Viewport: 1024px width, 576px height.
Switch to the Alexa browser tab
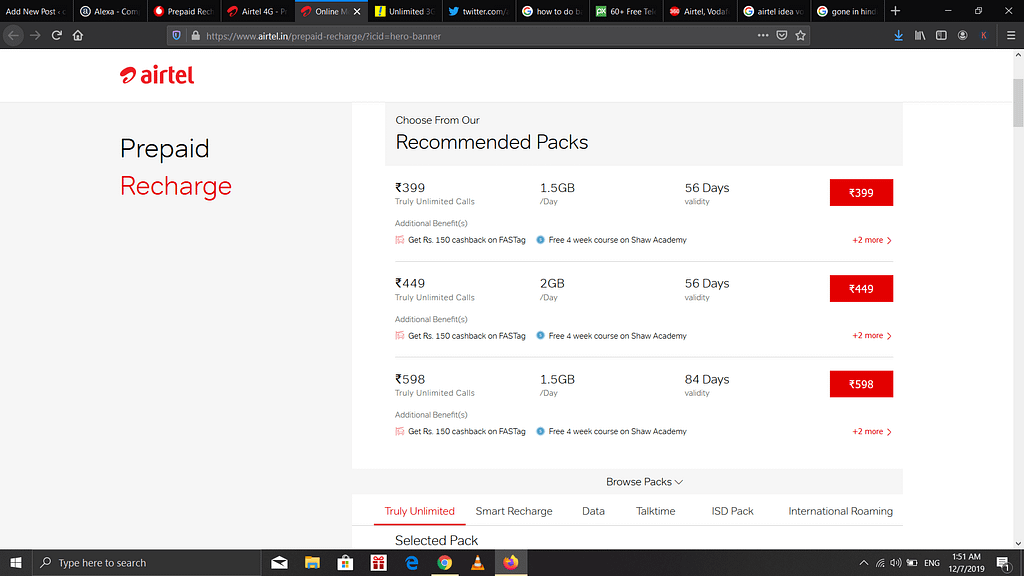[x=109, y=11]
